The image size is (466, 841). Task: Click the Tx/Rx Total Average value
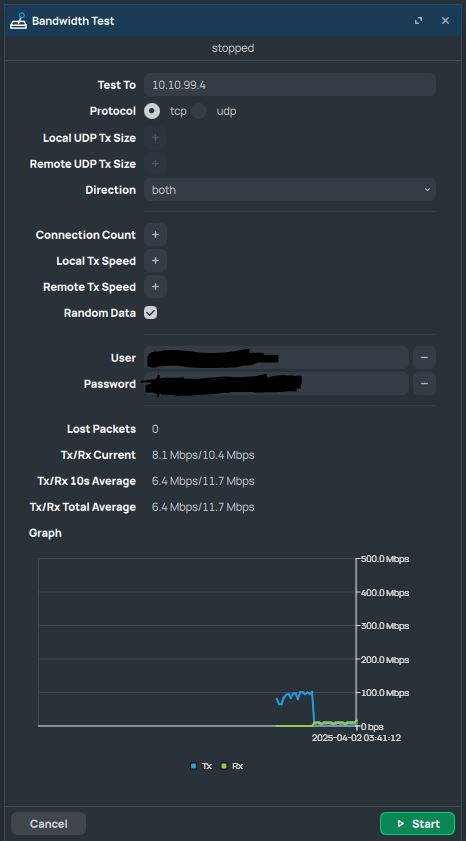(203, 507)
